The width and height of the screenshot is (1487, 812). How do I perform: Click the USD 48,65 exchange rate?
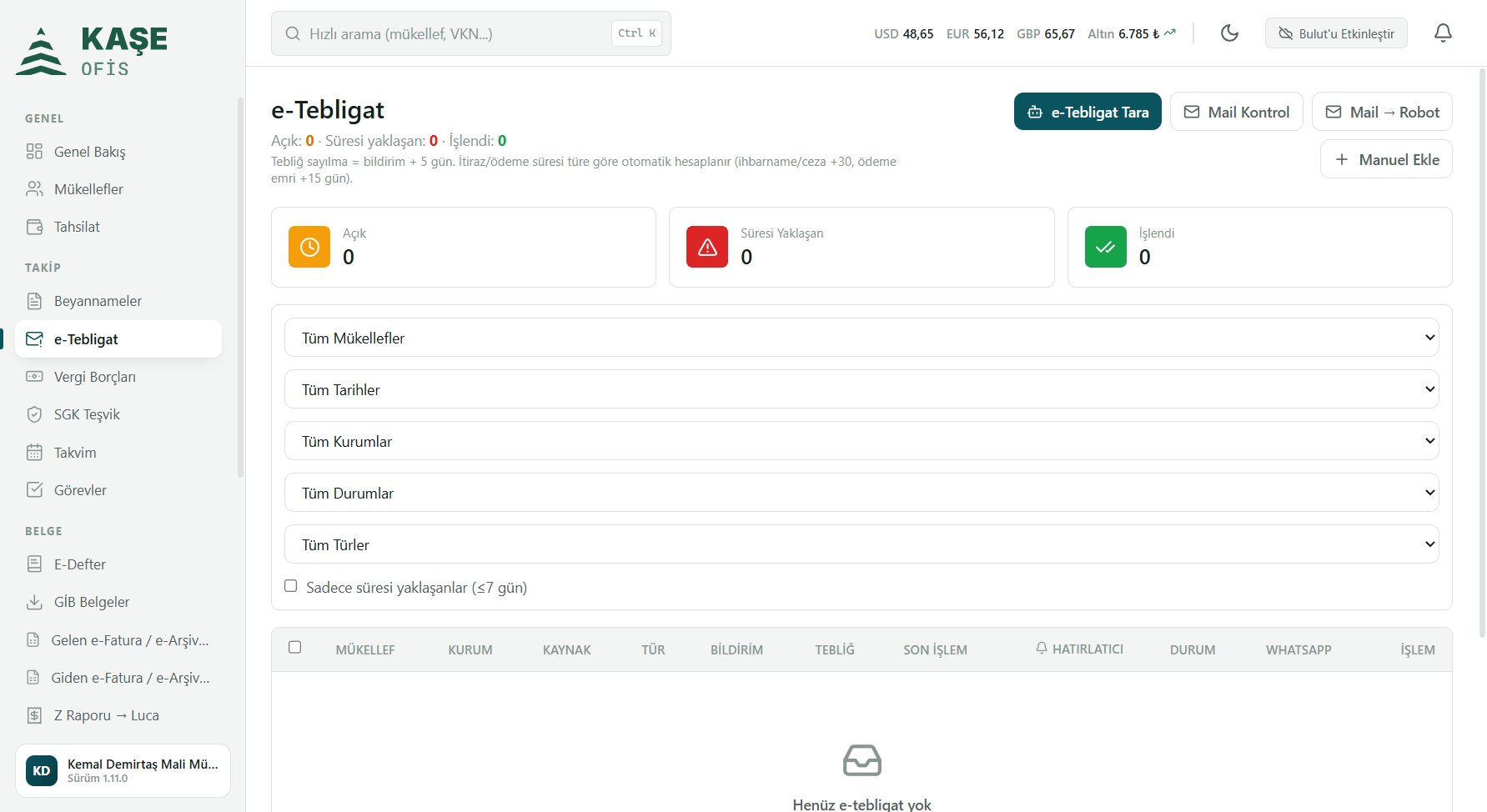point(904,34)
